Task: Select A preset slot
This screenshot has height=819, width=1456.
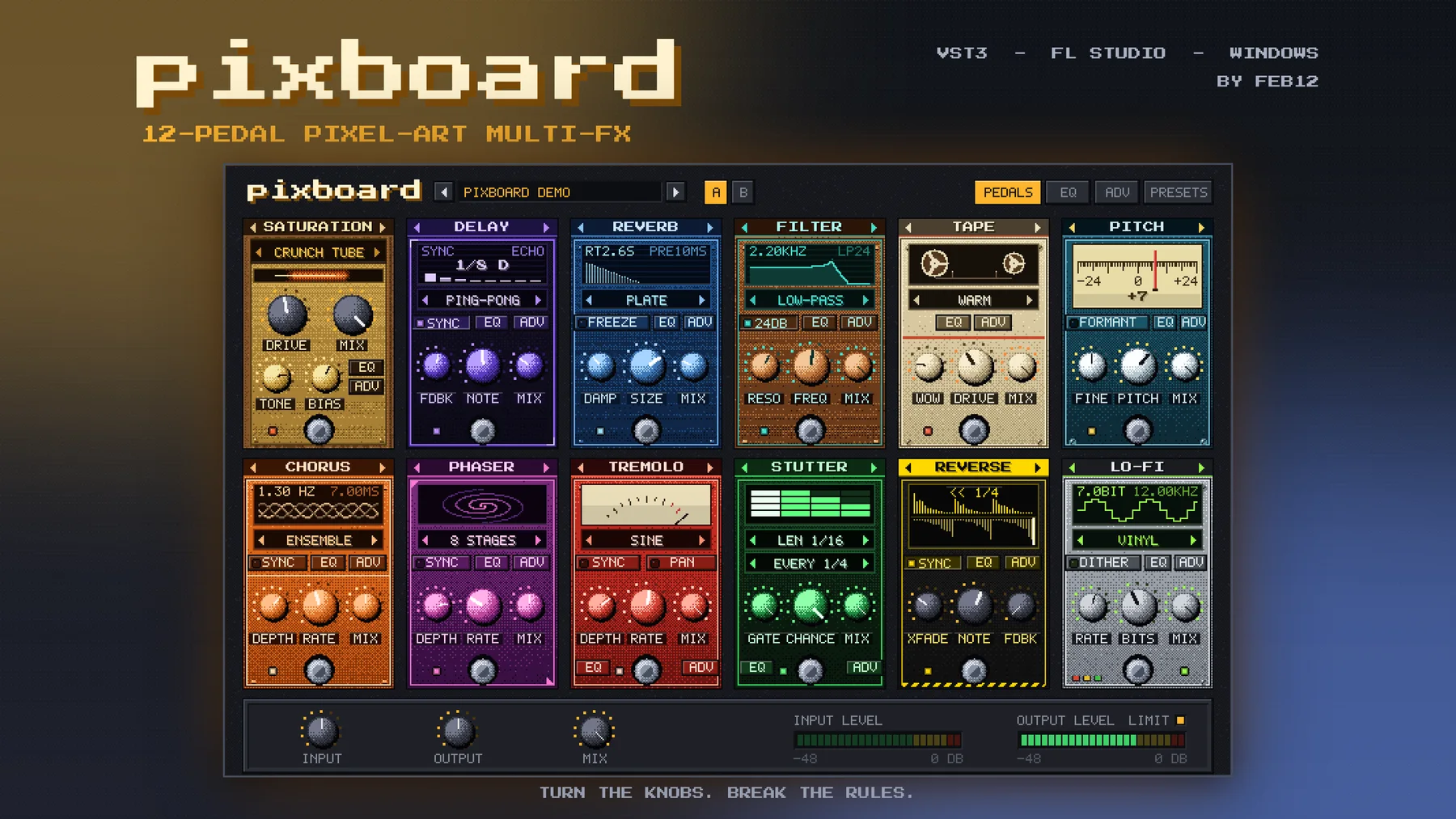Action: click(x=716, y=192)
